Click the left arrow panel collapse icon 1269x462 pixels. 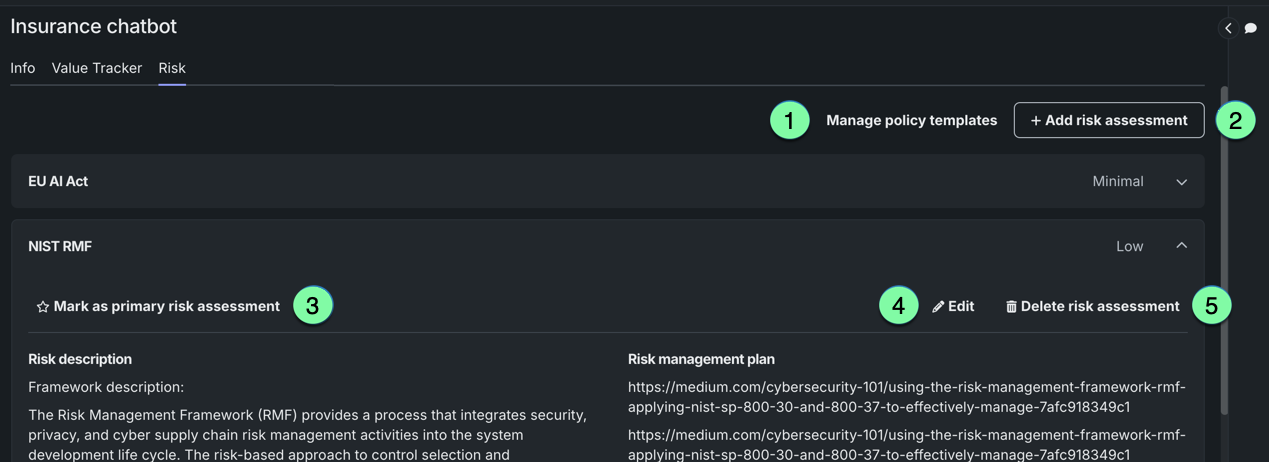pos(1228,28)
